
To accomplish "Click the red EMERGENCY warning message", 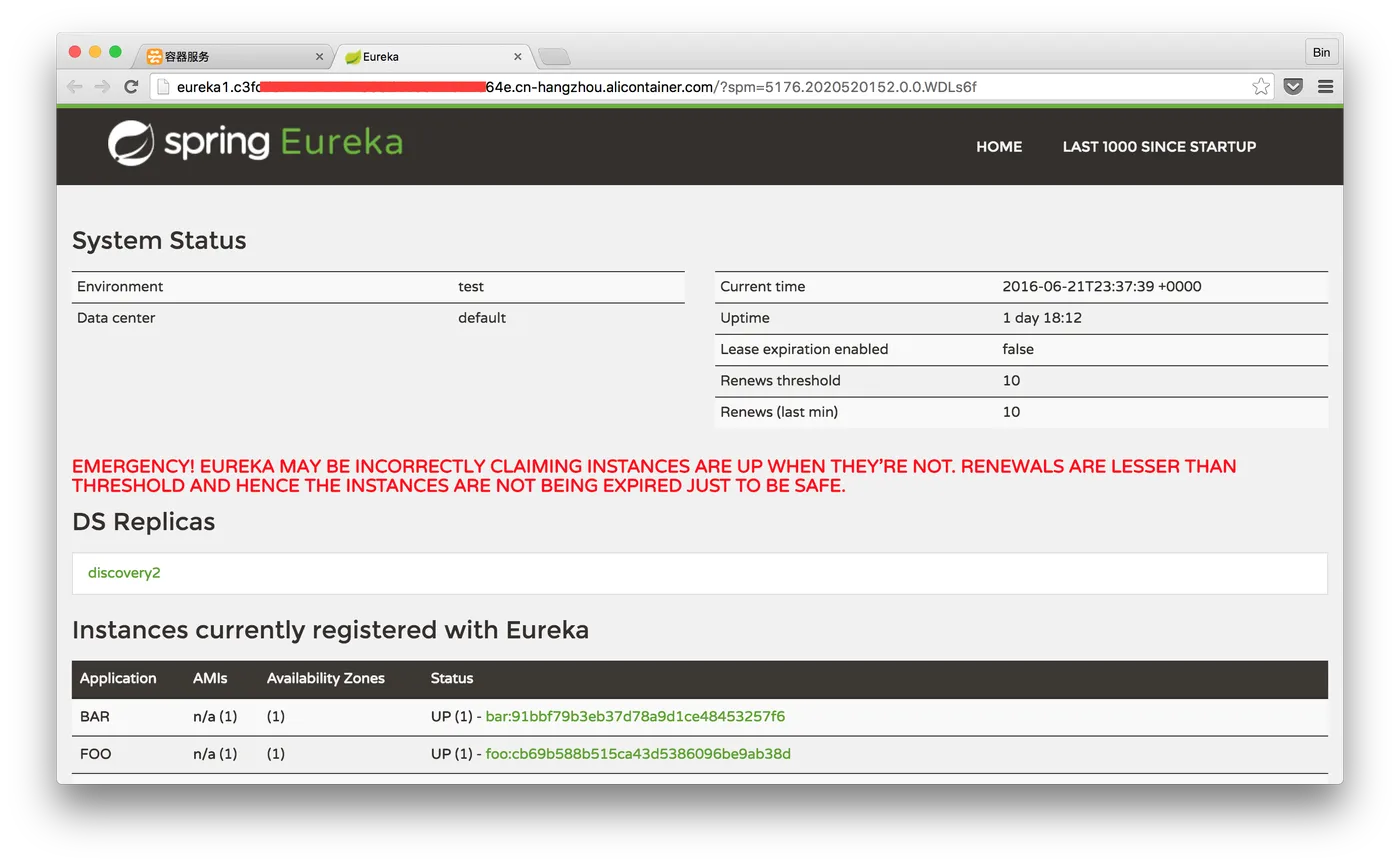I will (654, 476).
